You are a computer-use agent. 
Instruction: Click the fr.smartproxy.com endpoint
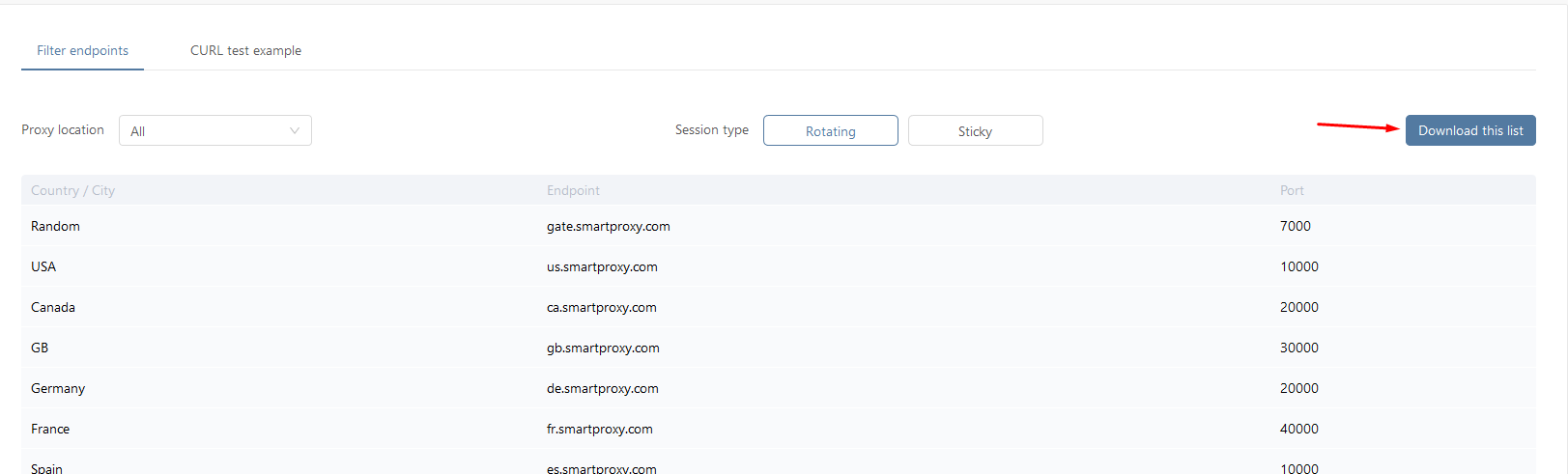(600, 429)
